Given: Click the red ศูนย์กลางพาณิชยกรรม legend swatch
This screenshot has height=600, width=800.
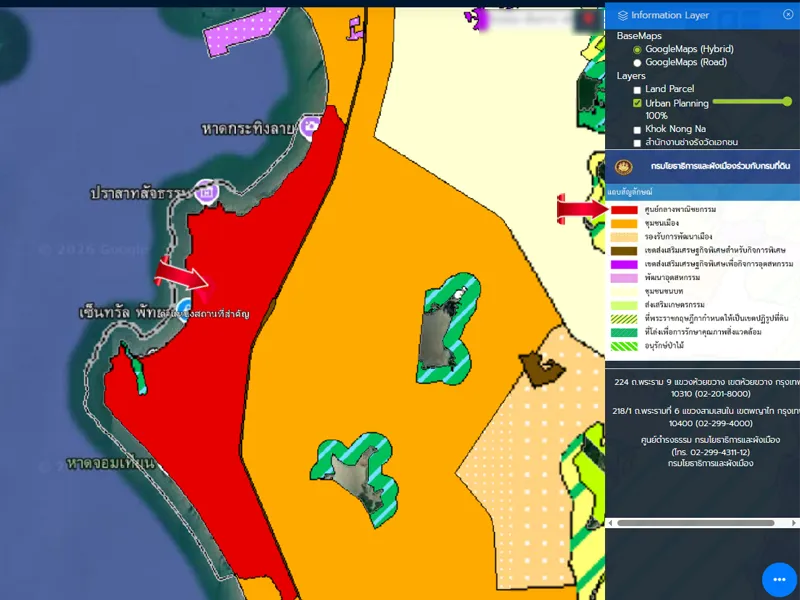Looking at the screenshot, I should tap(624, 210).
